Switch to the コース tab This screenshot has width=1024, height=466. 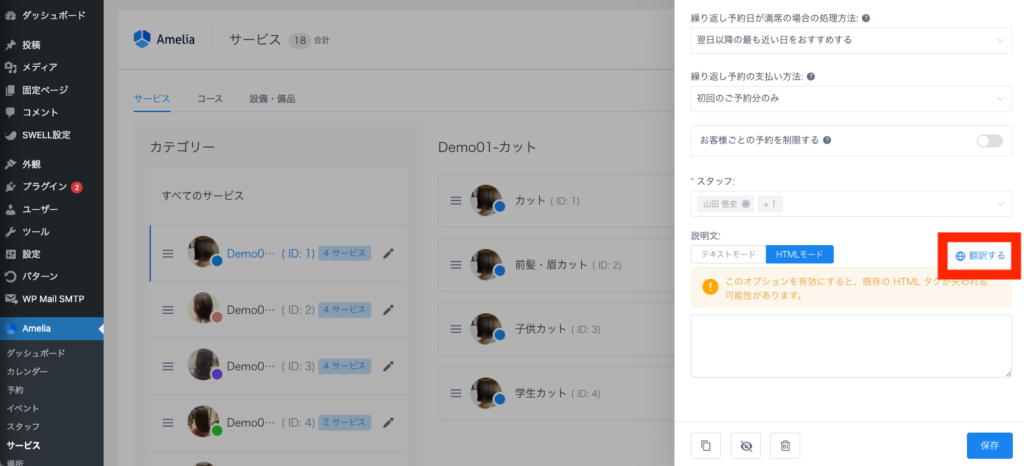(x=210, y=99)
